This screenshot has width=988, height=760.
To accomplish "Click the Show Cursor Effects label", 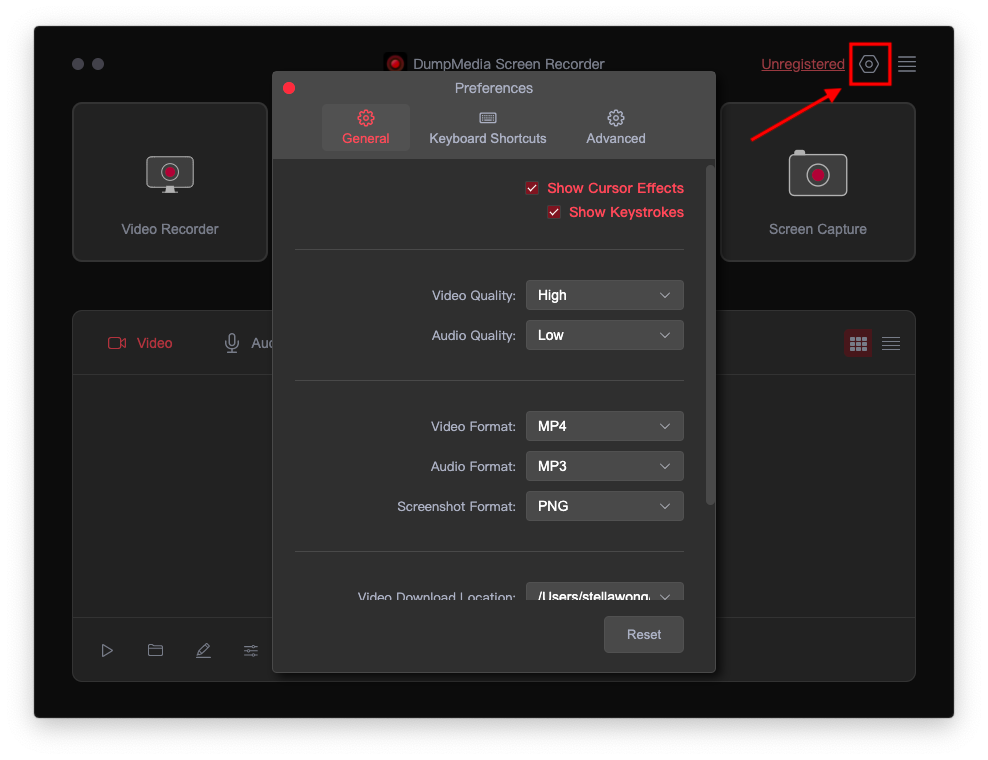I will (615, 188).
